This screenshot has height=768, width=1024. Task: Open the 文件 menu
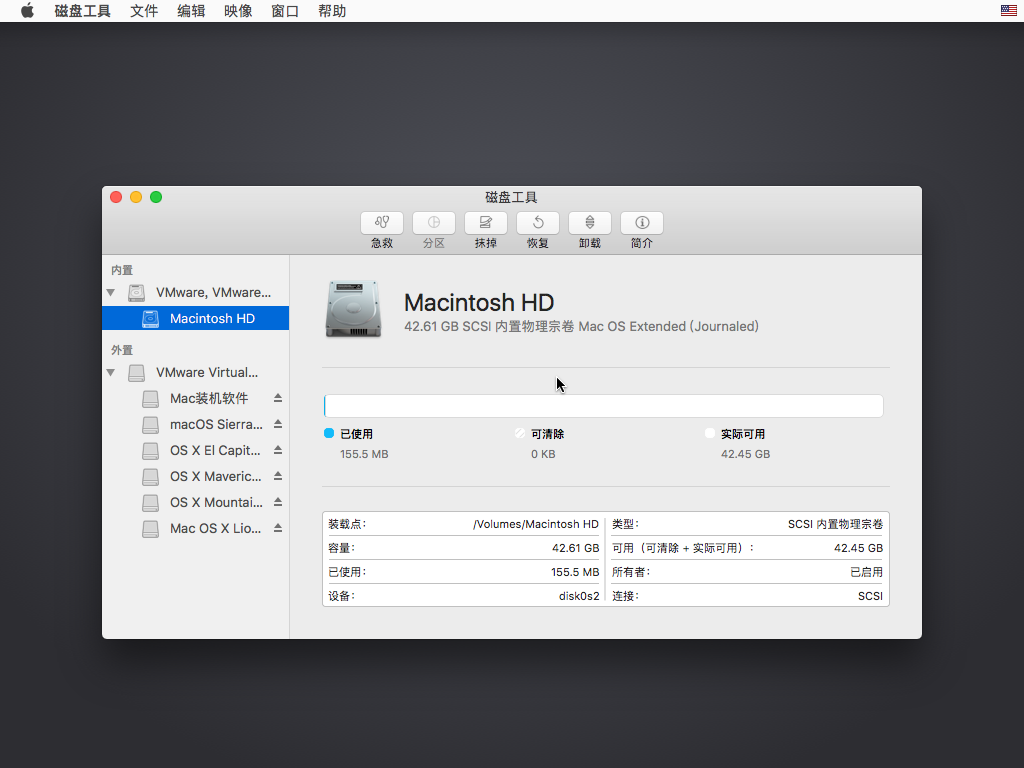pos(144,11)
